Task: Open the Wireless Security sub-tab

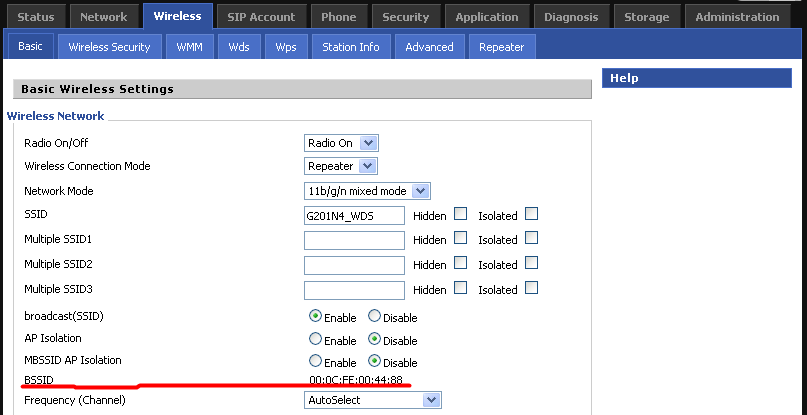Action: click(109, 47)
